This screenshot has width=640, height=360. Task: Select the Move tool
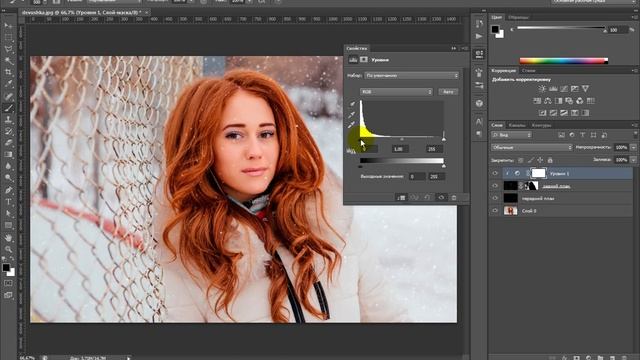tap(8, 26)
